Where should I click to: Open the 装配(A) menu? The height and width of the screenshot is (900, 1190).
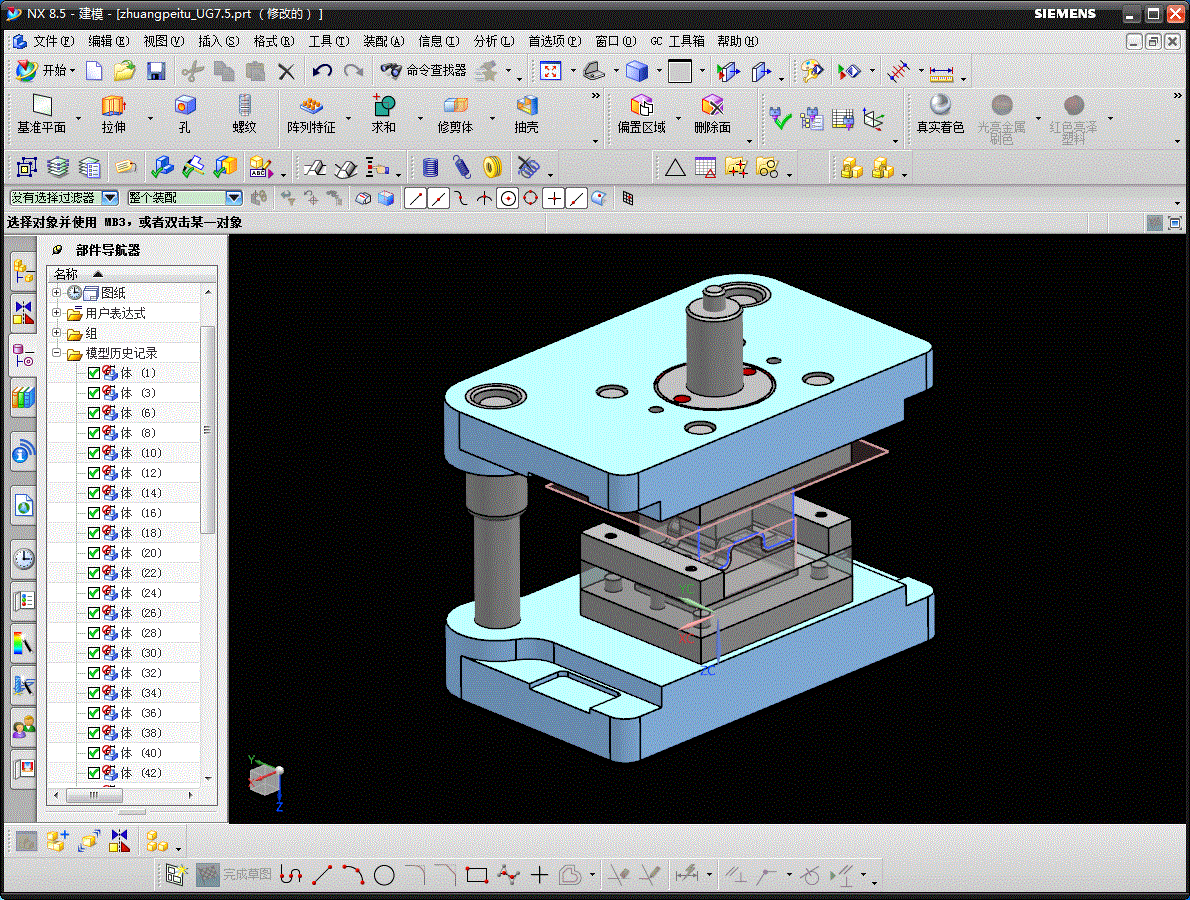(x=383, y=41)
